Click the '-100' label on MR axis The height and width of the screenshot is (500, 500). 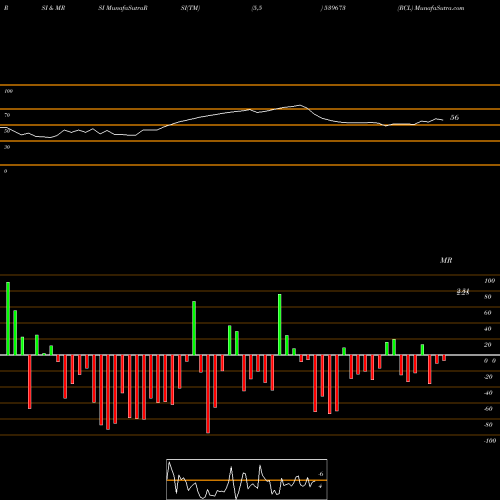(489, 441)
